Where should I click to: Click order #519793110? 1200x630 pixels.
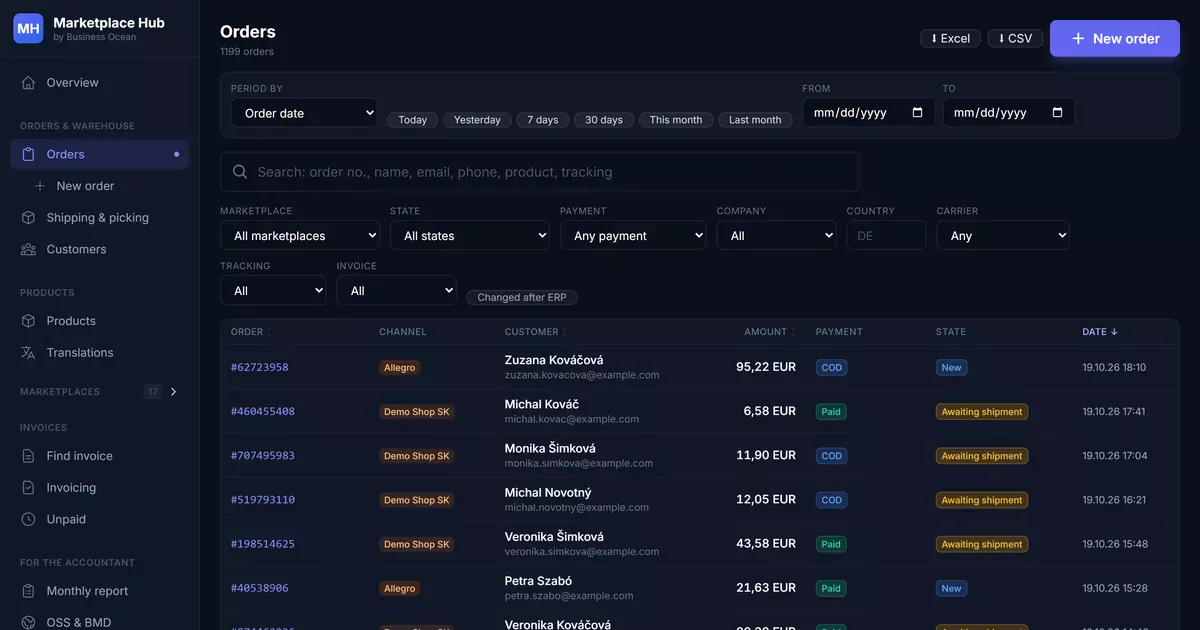tap(263, 500)
